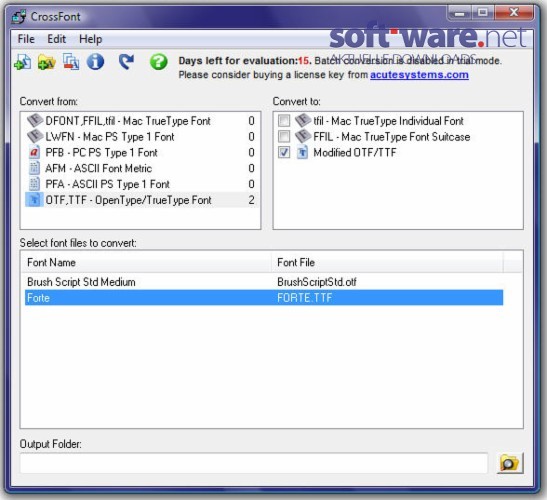Click the FORTE.TTF file name cell
This screenshot has width=547, height=500.
click(x=305, y=298)
